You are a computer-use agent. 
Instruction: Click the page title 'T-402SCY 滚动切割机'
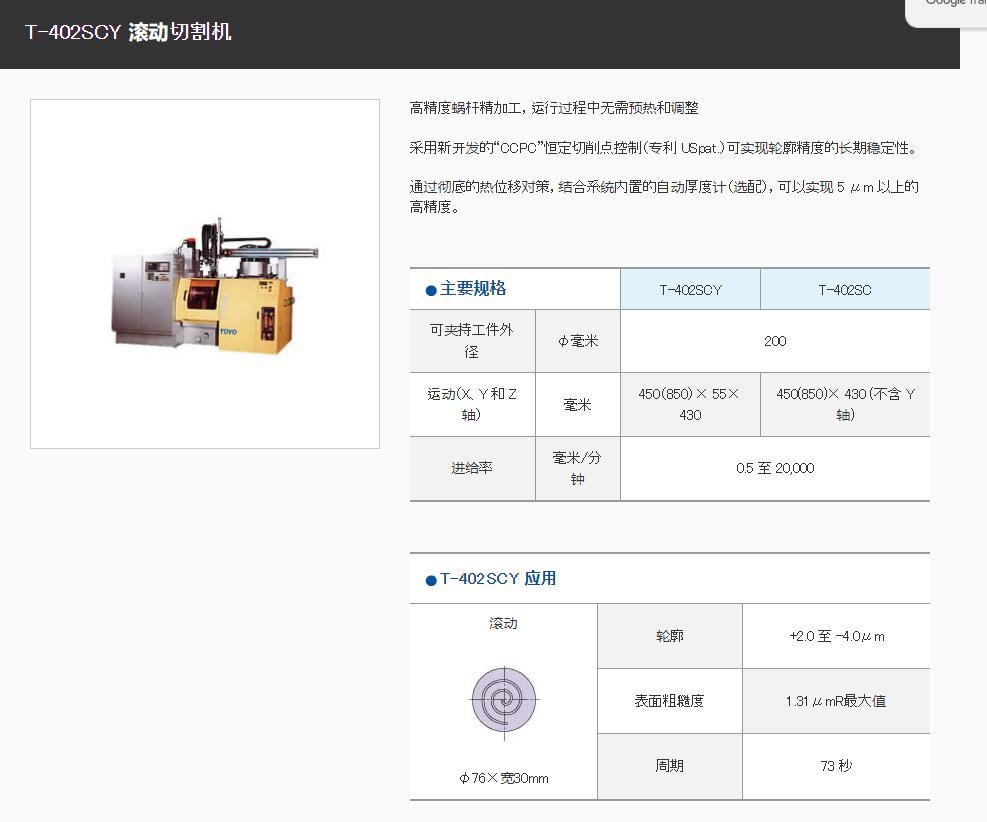128,31
